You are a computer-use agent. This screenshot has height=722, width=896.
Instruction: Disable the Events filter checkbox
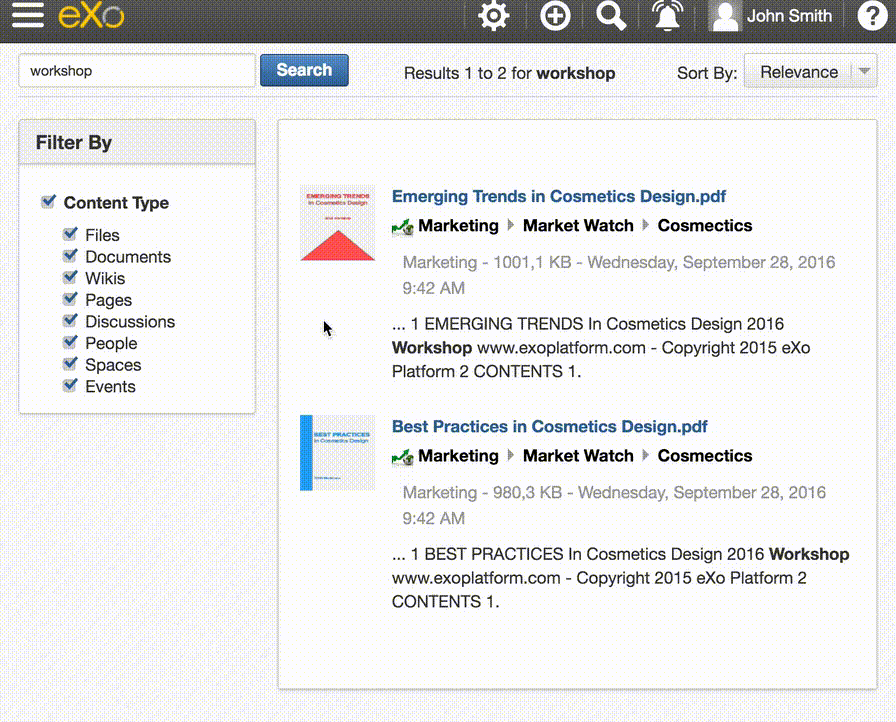pyautogui.click(x=70, y=386)
